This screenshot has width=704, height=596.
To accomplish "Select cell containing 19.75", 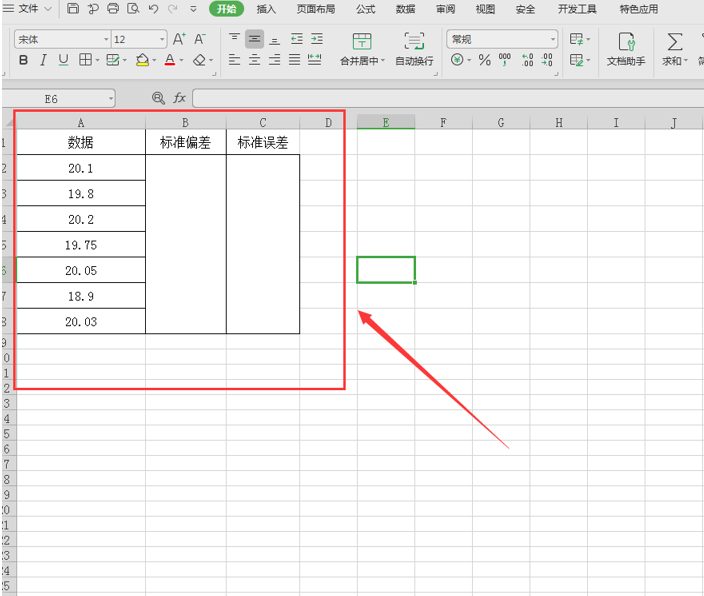I will pyautogui.click(x=81, y=245).
